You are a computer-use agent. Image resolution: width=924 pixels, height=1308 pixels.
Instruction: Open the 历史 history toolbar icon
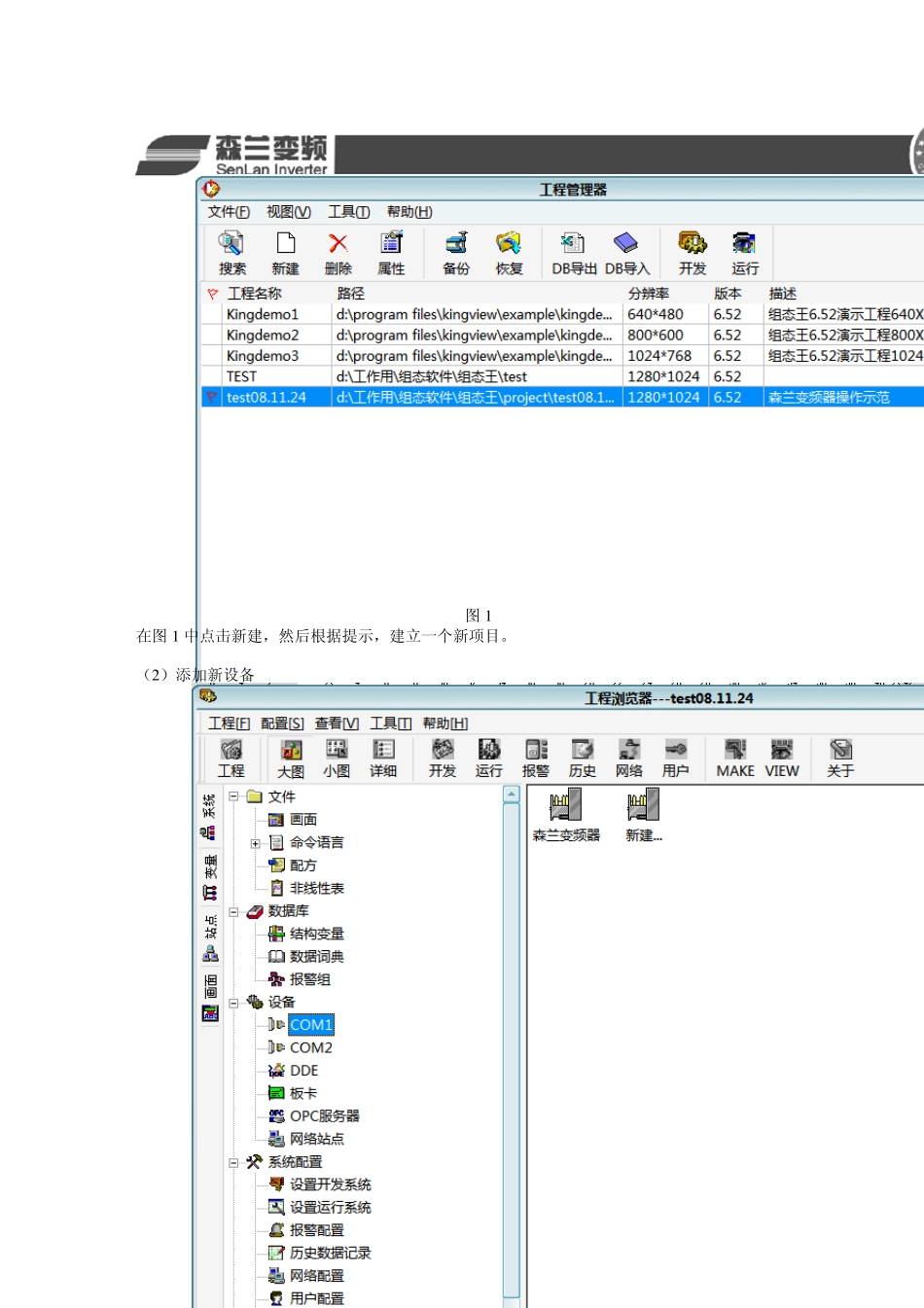click(583, 759)
